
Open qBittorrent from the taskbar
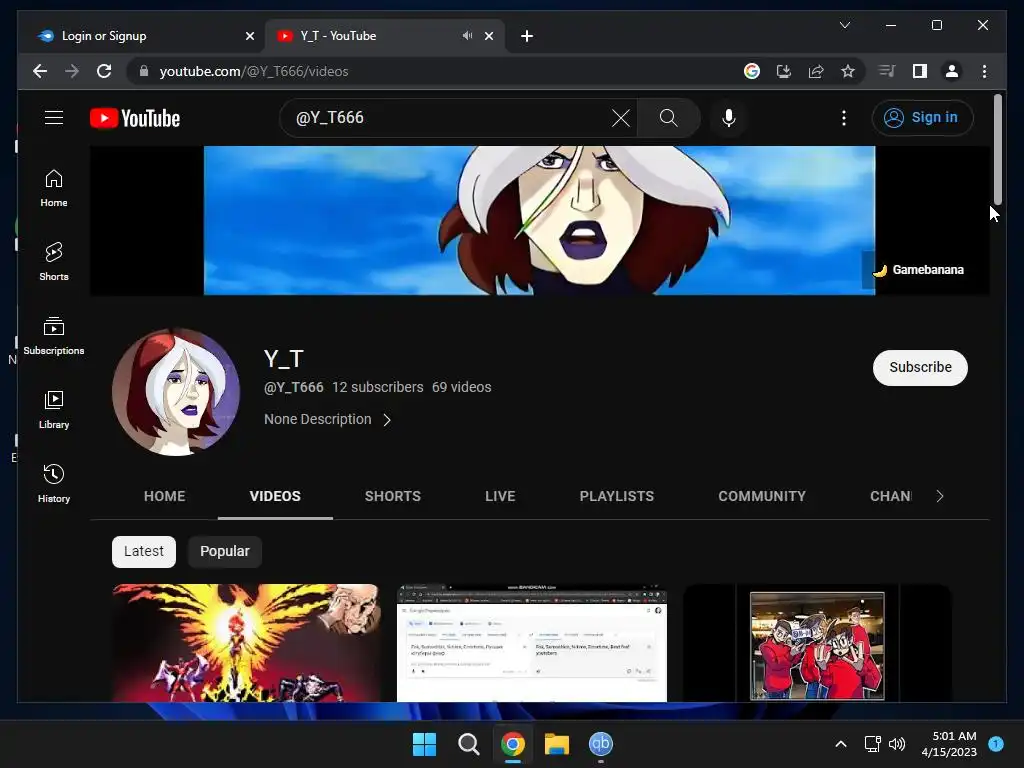(x=601, y=744)
